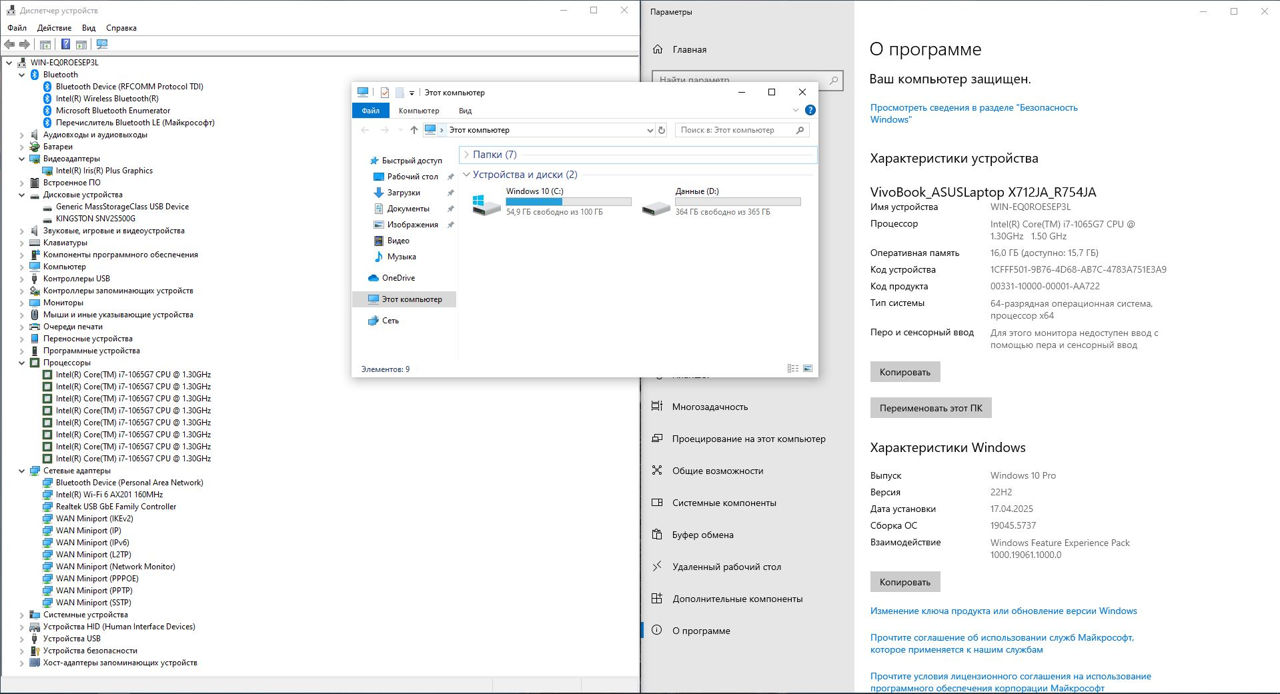The image size is (1280, 694).
Task: Open Explorer help with the blue question-mark icon
Action: tap(810, 110)
